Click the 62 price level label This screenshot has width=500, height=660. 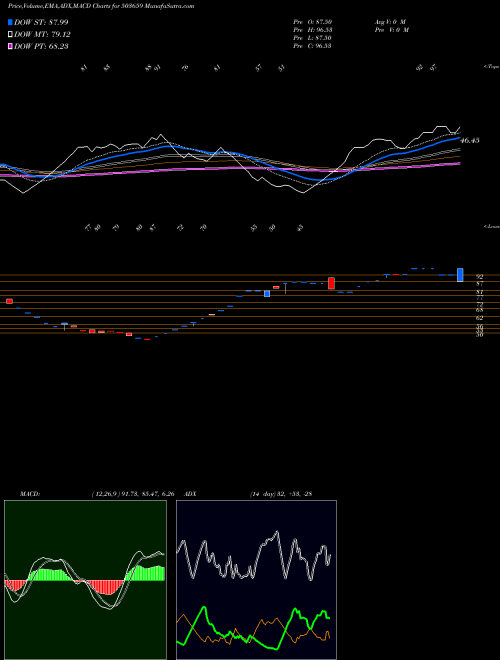[x=479, y=318]
